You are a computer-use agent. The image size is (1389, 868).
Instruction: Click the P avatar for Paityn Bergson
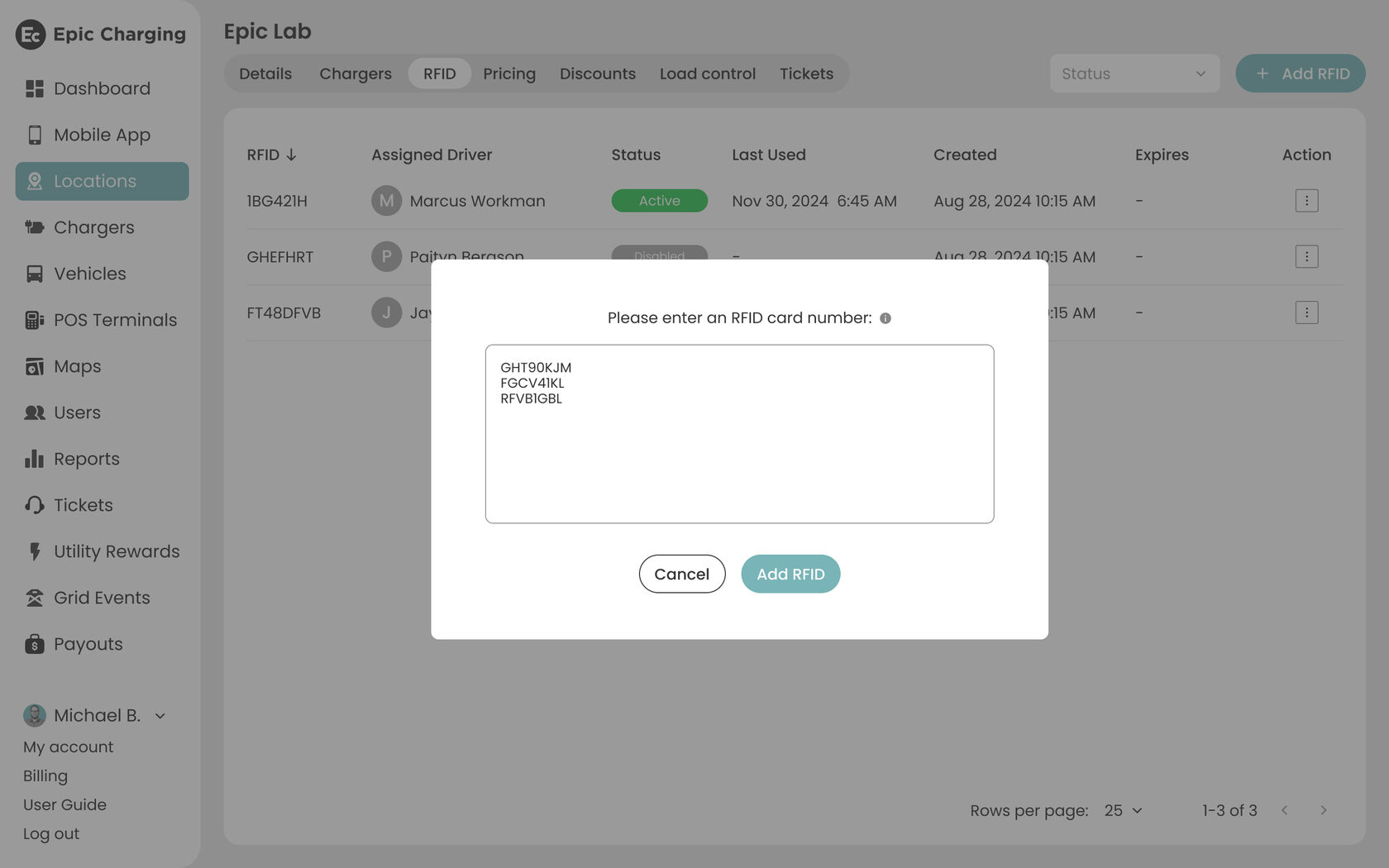click(x=386, y=257)
